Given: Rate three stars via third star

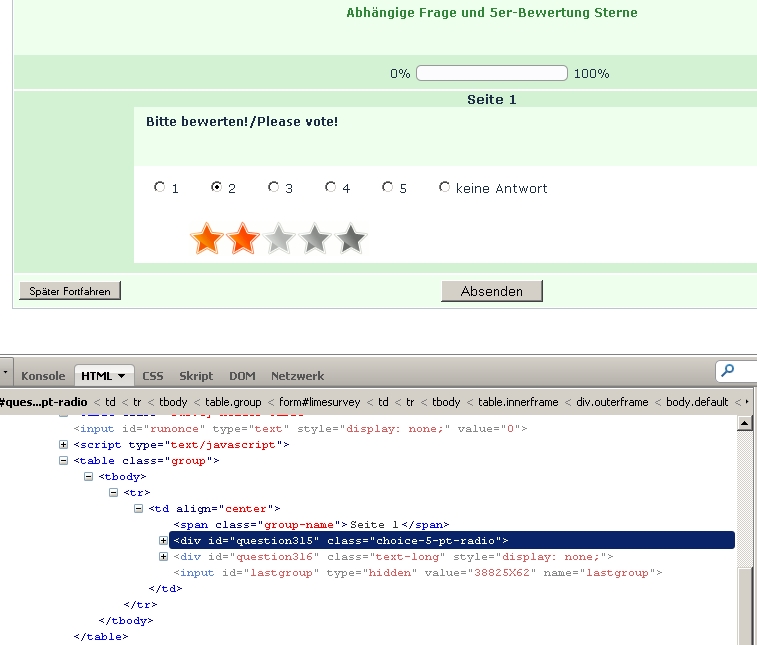Looking at the screenshot, I should click(x=278, y=239).
